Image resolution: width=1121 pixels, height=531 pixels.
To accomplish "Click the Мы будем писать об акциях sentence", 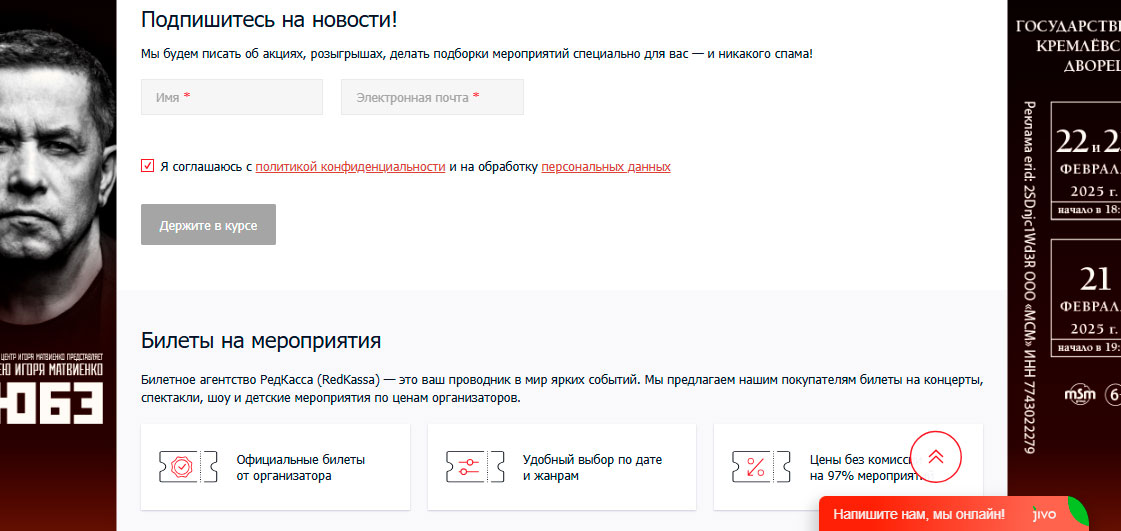I will click(x=477, y=54).
